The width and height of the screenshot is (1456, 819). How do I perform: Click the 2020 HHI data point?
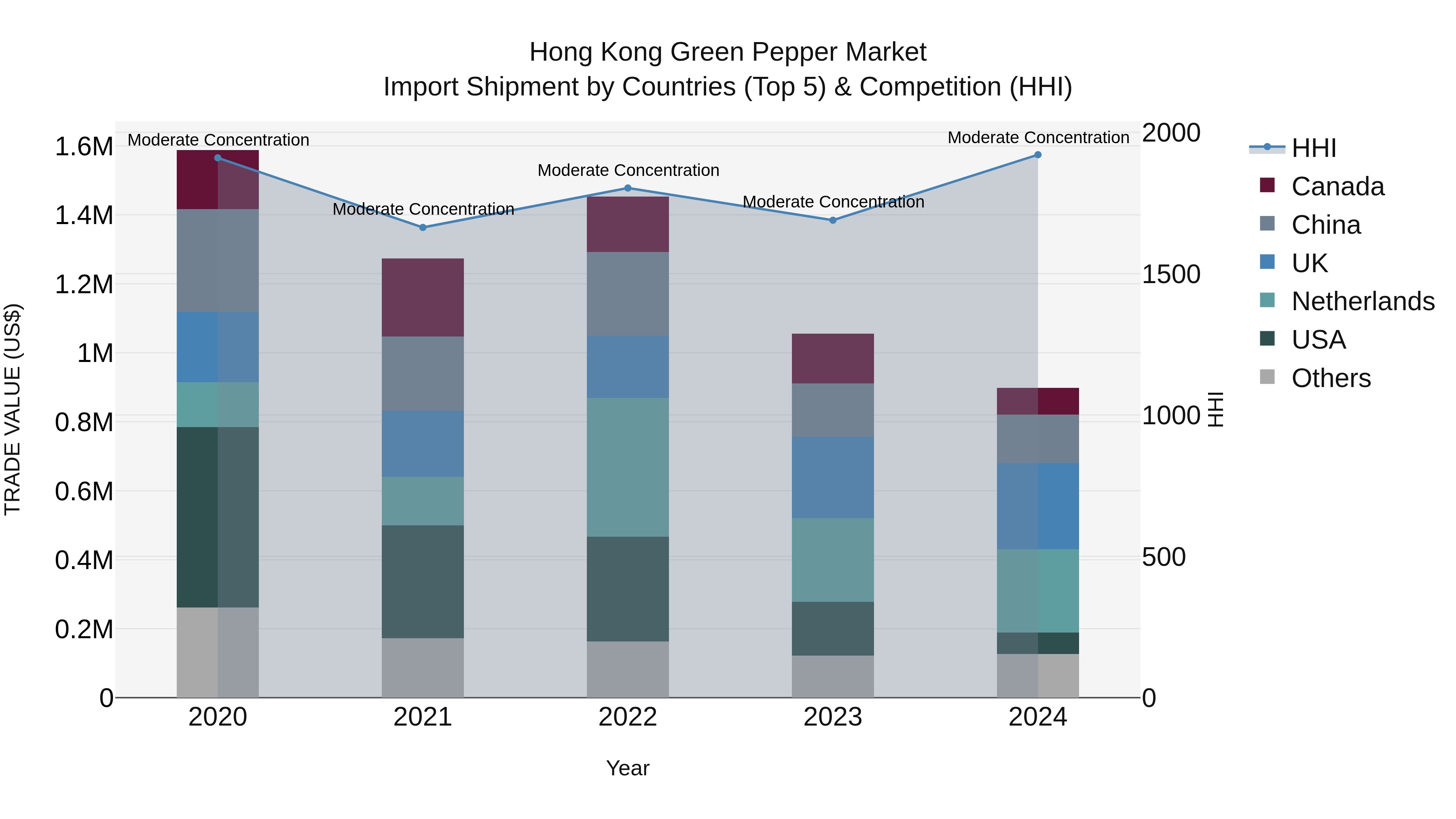(218, 158)
